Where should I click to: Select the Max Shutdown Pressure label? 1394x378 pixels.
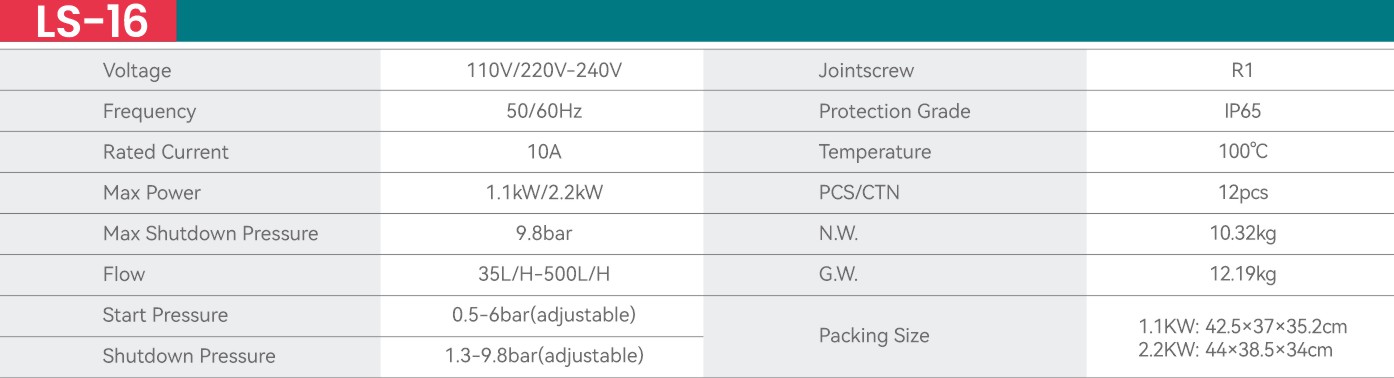click(210, 234)
